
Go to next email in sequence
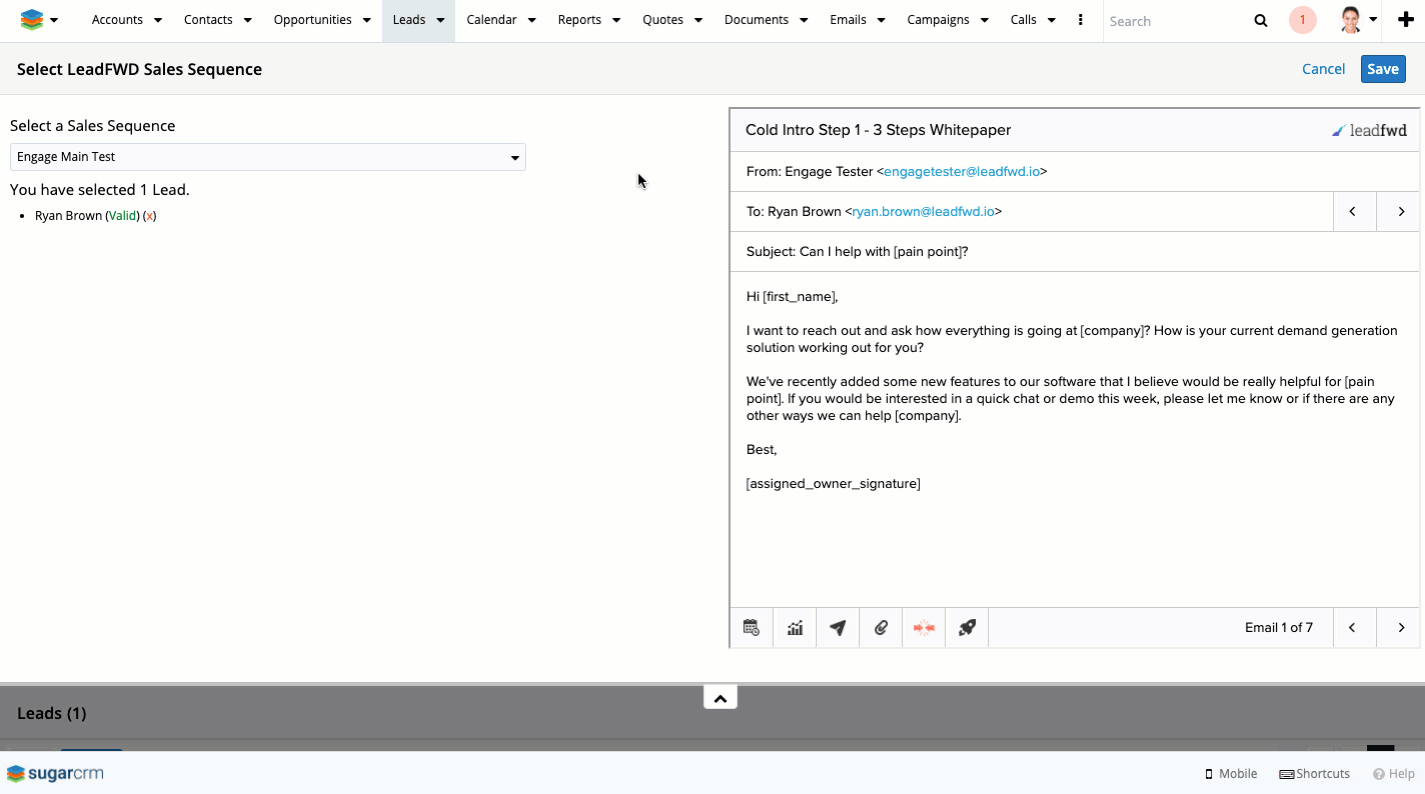[1401, 628]
